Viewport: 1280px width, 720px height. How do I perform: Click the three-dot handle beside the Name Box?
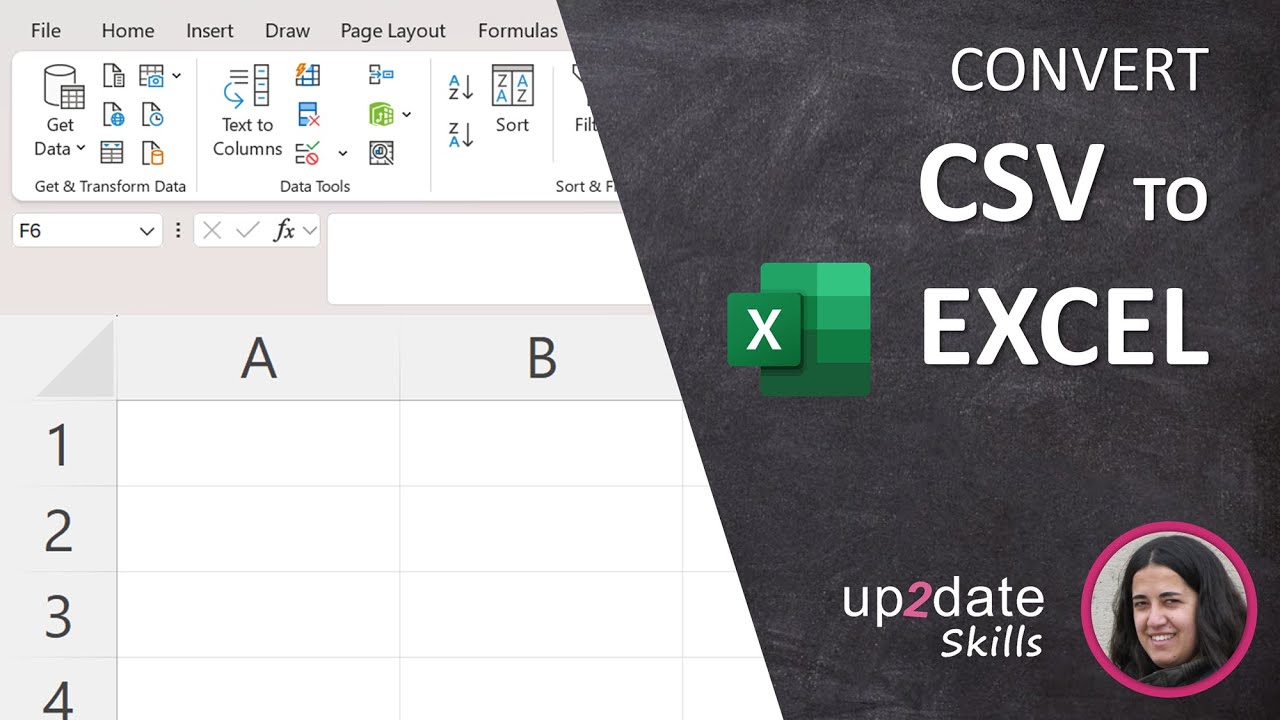178,231
